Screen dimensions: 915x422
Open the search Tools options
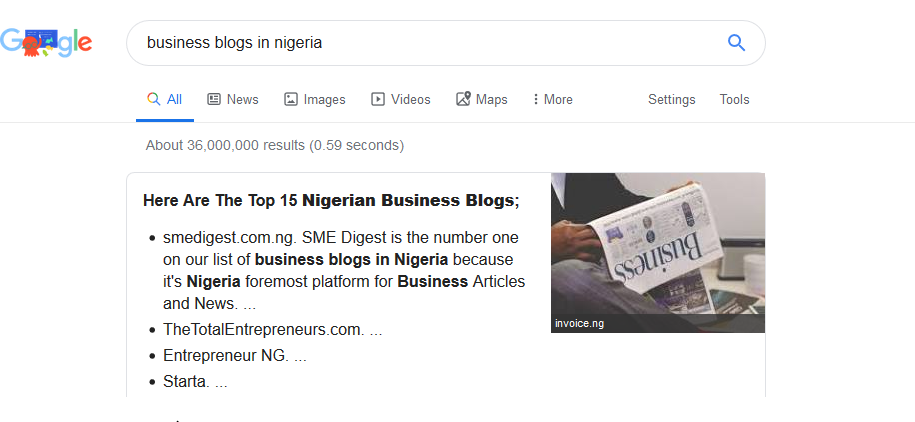point(734,99)
